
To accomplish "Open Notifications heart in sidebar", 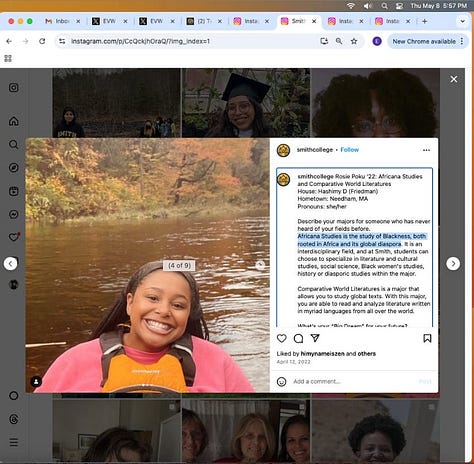I will click(x=14, y=237).
